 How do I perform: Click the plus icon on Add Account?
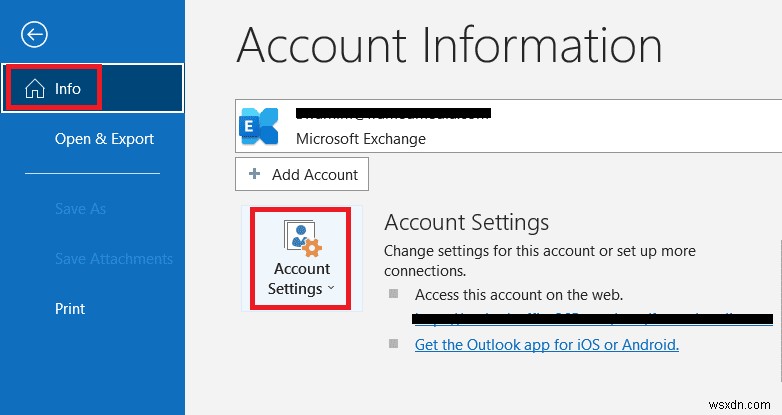tap(254, 174)
